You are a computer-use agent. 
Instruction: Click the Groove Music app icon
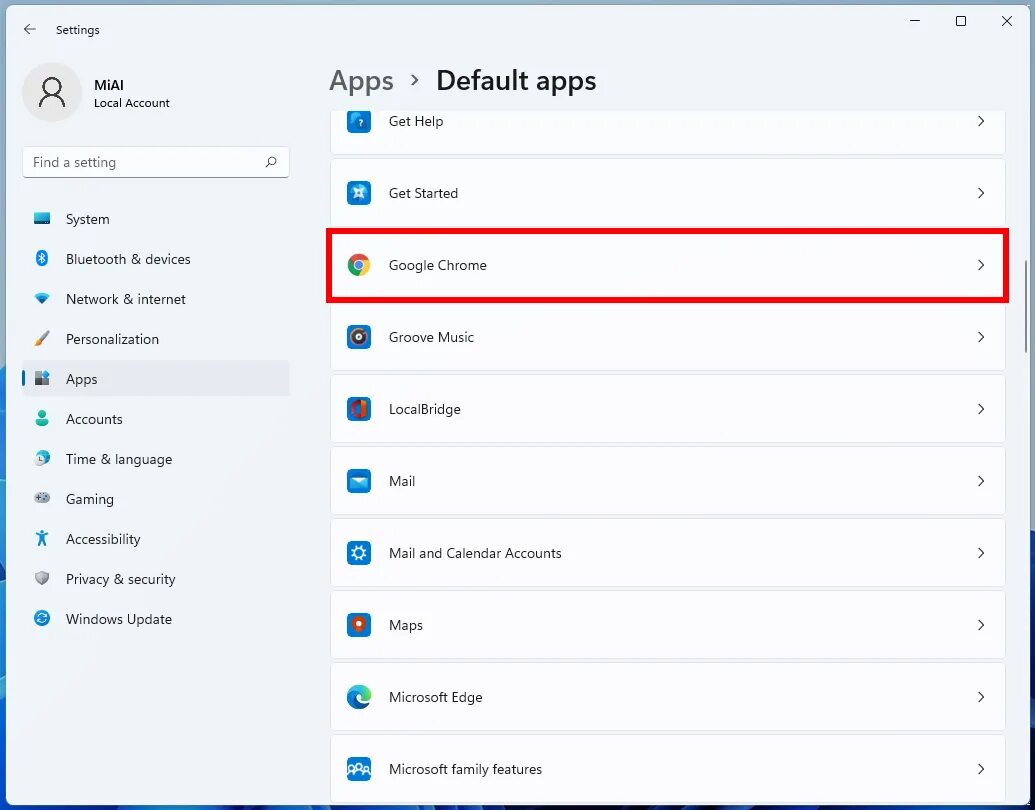[x=358, y=337]
